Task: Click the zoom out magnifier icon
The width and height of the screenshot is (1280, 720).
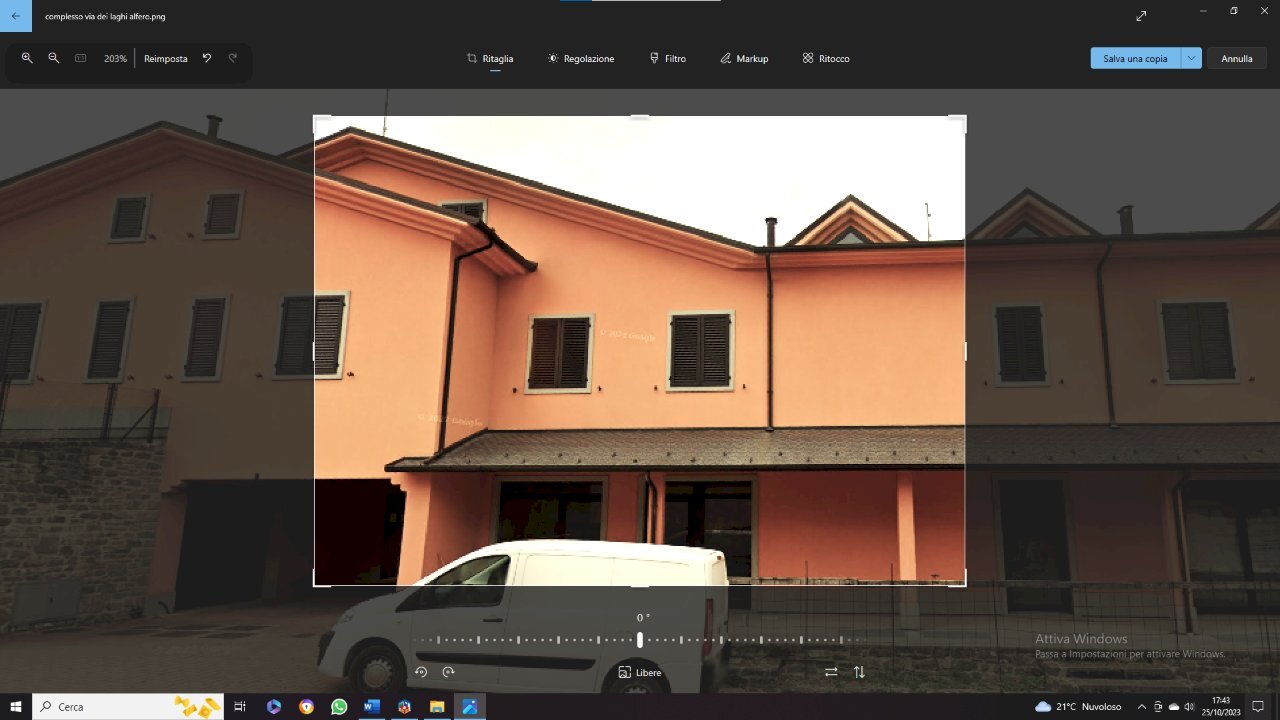Action: pyautogui.click(x=54, y=58)
